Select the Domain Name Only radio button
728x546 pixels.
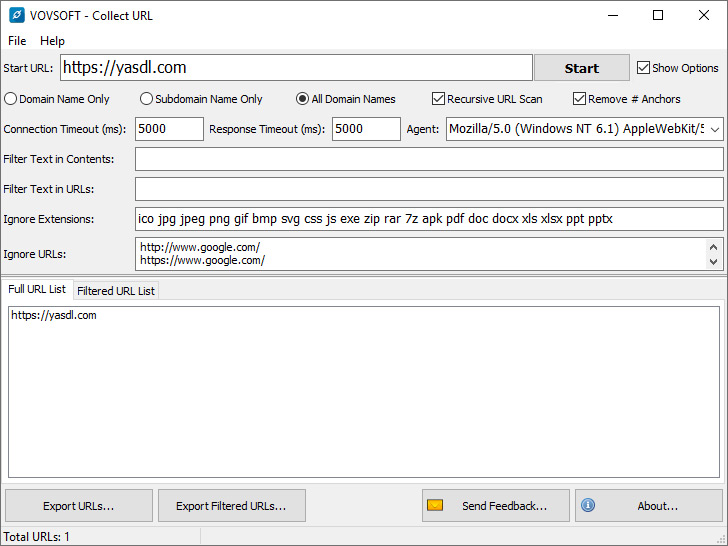11,99
